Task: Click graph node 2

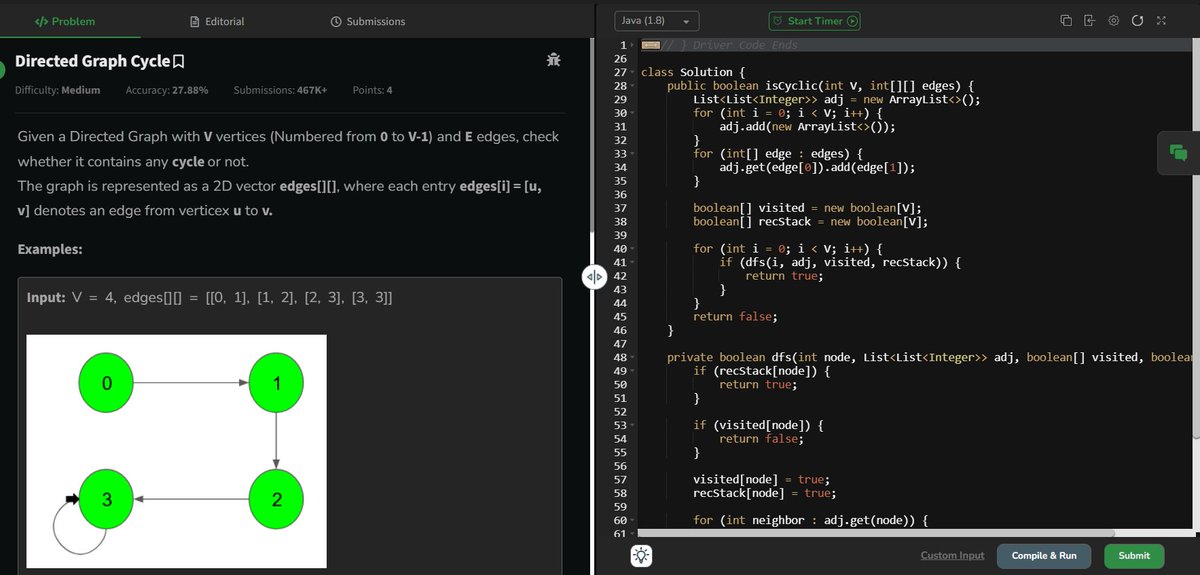Action: [275, 499]
